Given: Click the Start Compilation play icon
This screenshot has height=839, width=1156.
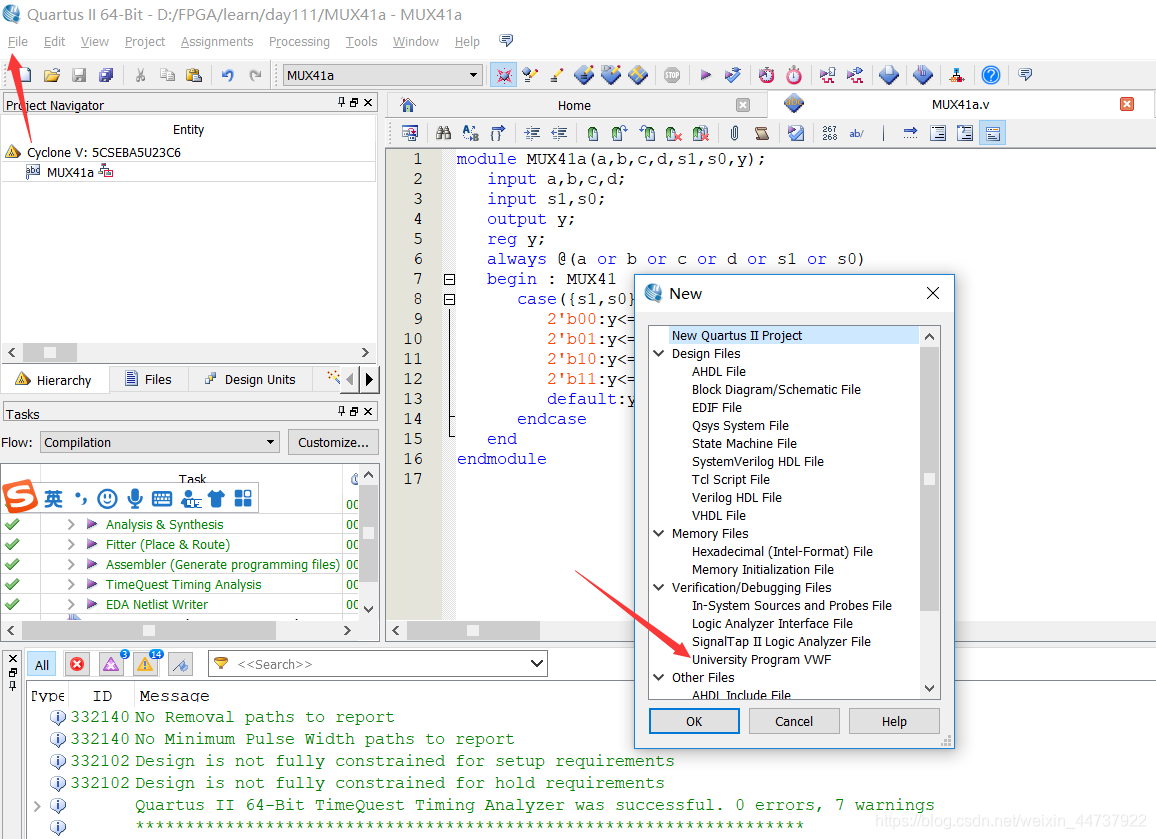Looking at the screenshot, I should point(706,75).
